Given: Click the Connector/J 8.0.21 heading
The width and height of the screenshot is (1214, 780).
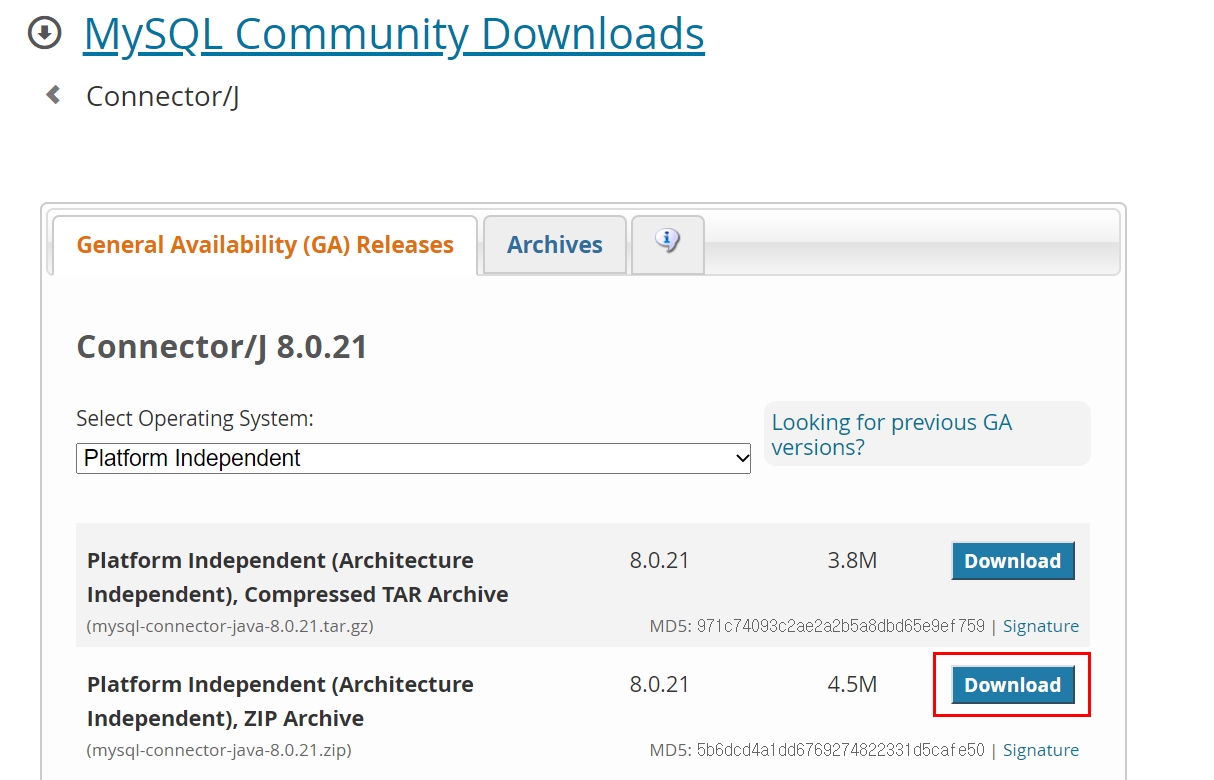Looking at the screenshot, I should pos(222,347).
